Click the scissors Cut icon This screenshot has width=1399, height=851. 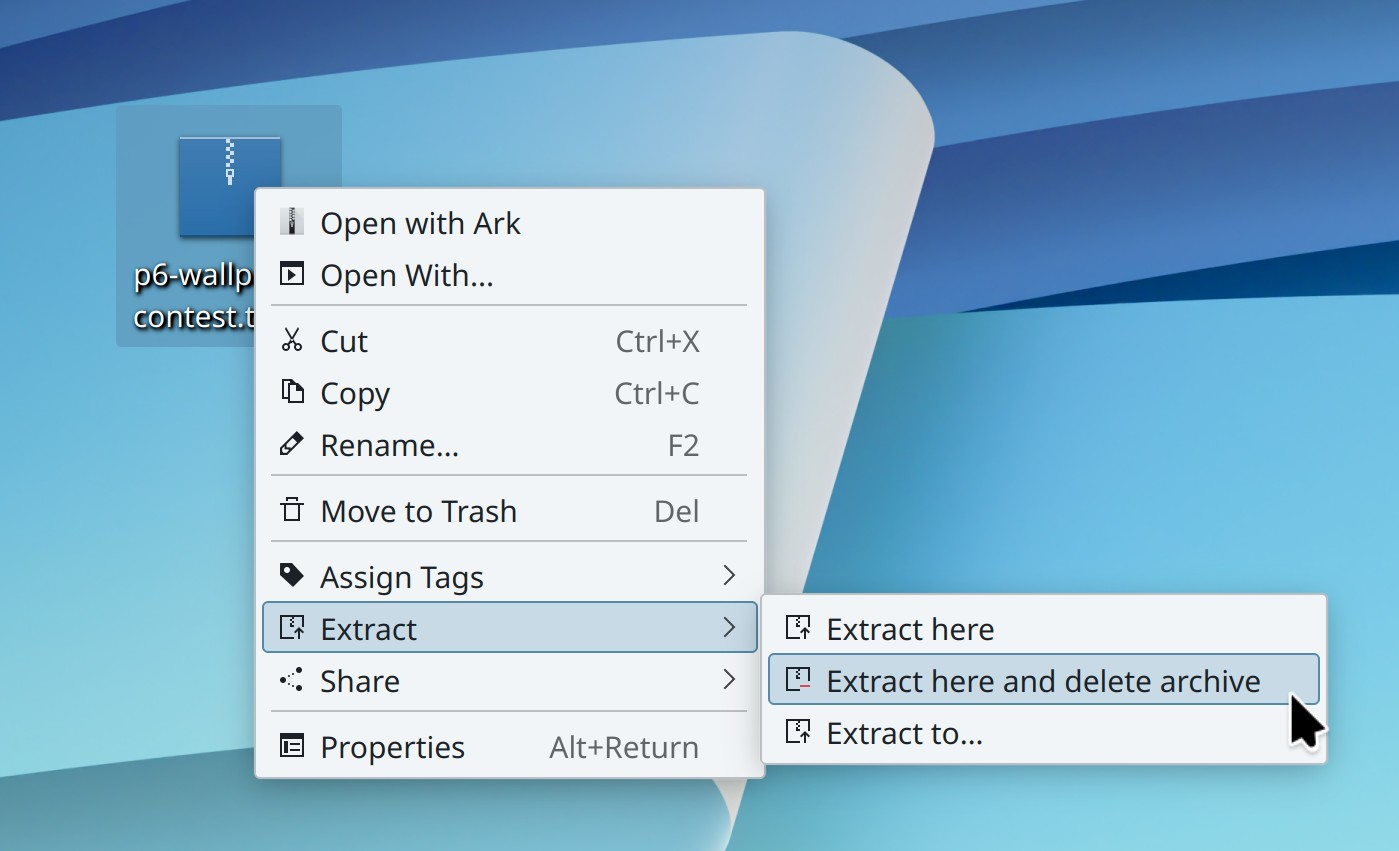(291, 341)
